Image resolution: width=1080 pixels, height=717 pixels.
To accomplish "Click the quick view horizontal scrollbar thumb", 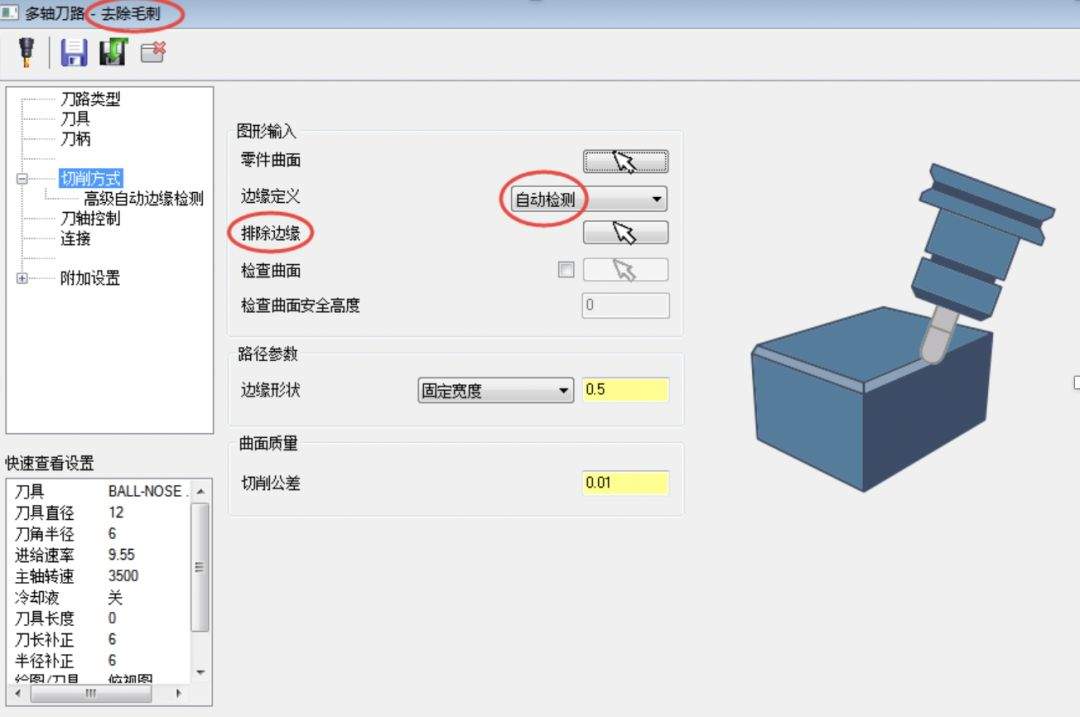I will pos(91,694).
